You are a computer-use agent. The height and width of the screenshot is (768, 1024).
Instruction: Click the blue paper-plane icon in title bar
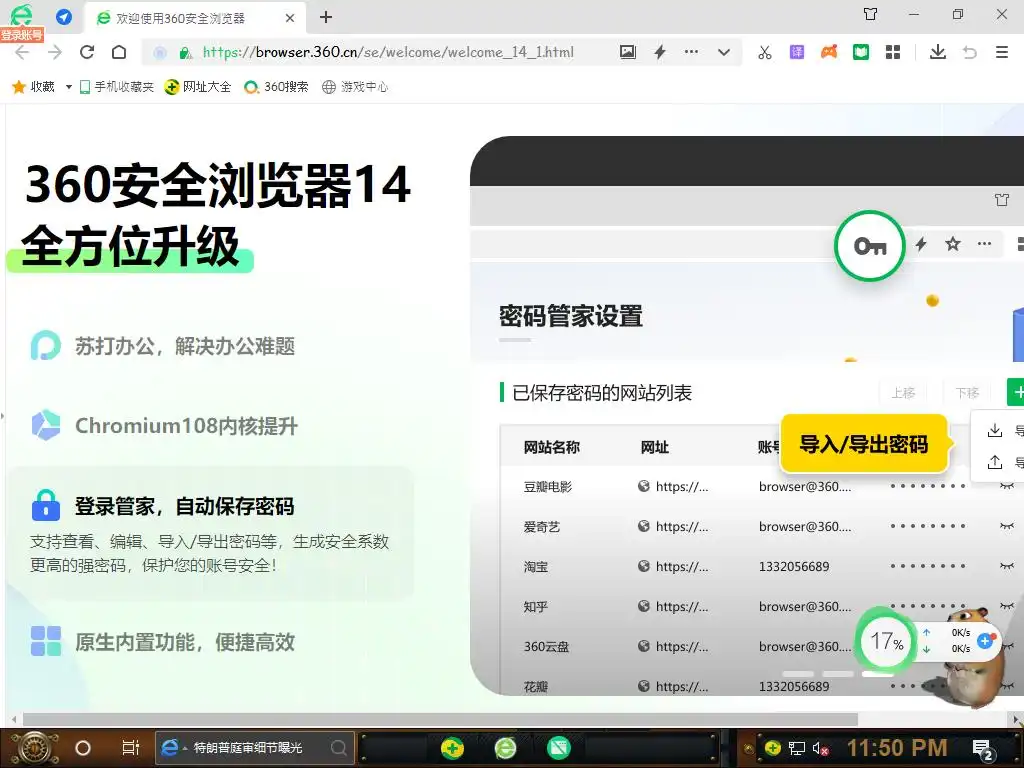pos(64,16)
